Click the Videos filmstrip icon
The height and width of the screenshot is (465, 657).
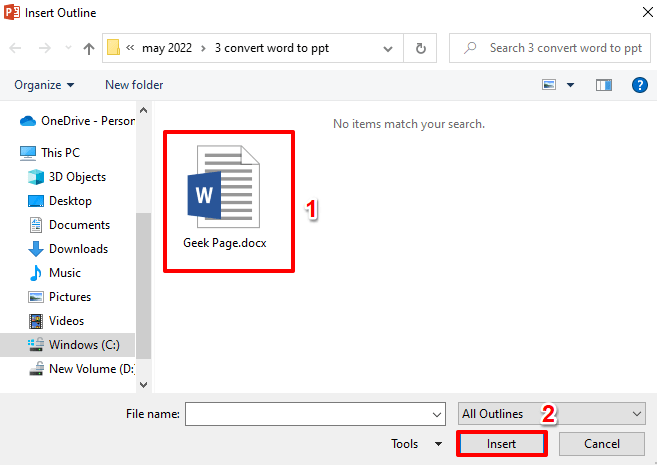point(36,321)
